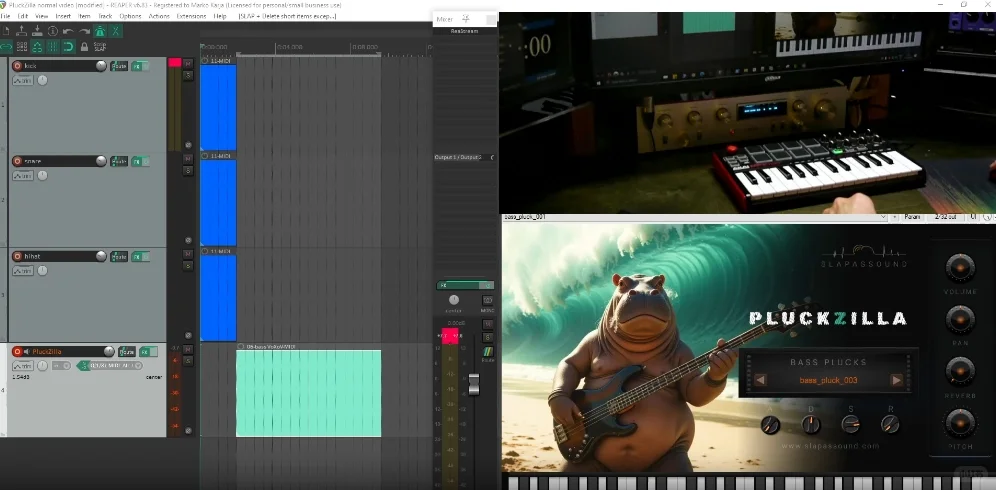
Task: Click the PluckZilla PAN knob
Action: [x=960, y=320]
